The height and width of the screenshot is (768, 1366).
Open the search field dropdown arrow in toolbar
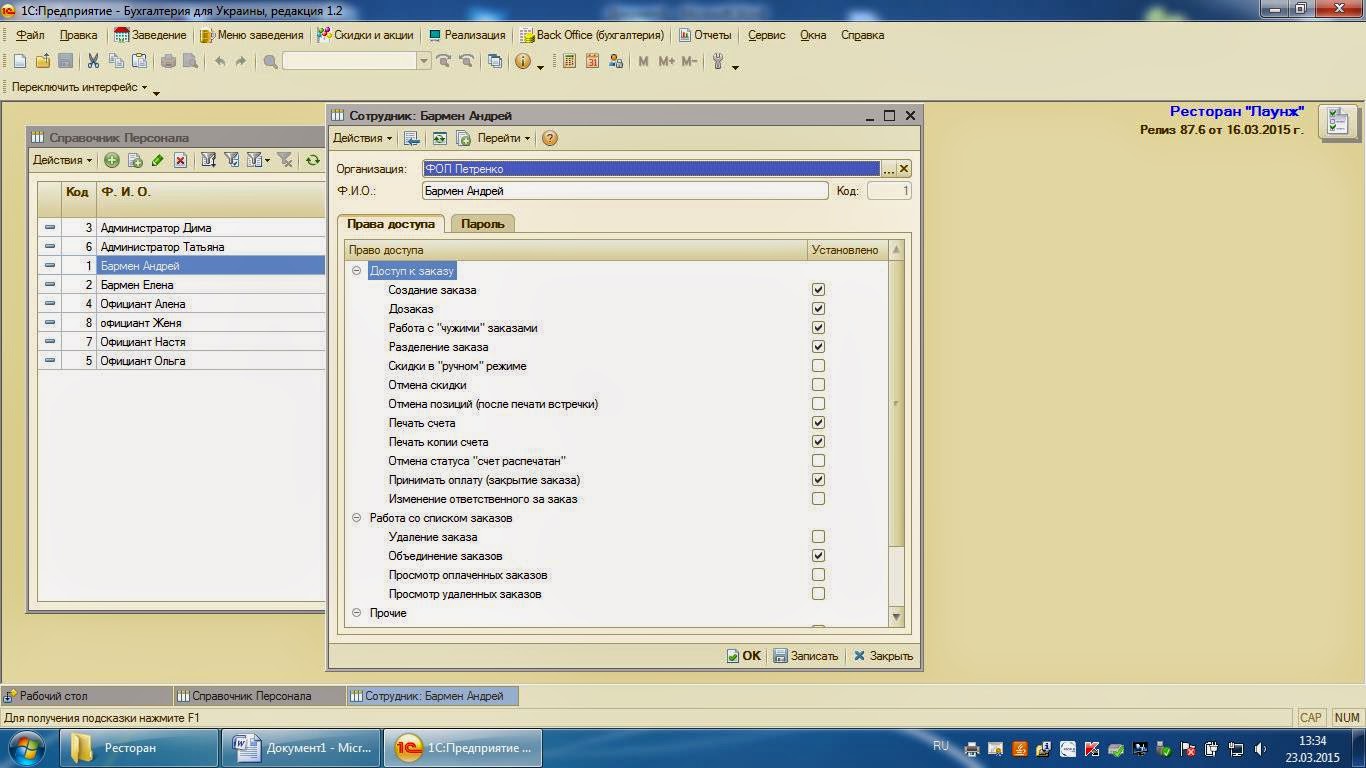[x=424, y=61]
